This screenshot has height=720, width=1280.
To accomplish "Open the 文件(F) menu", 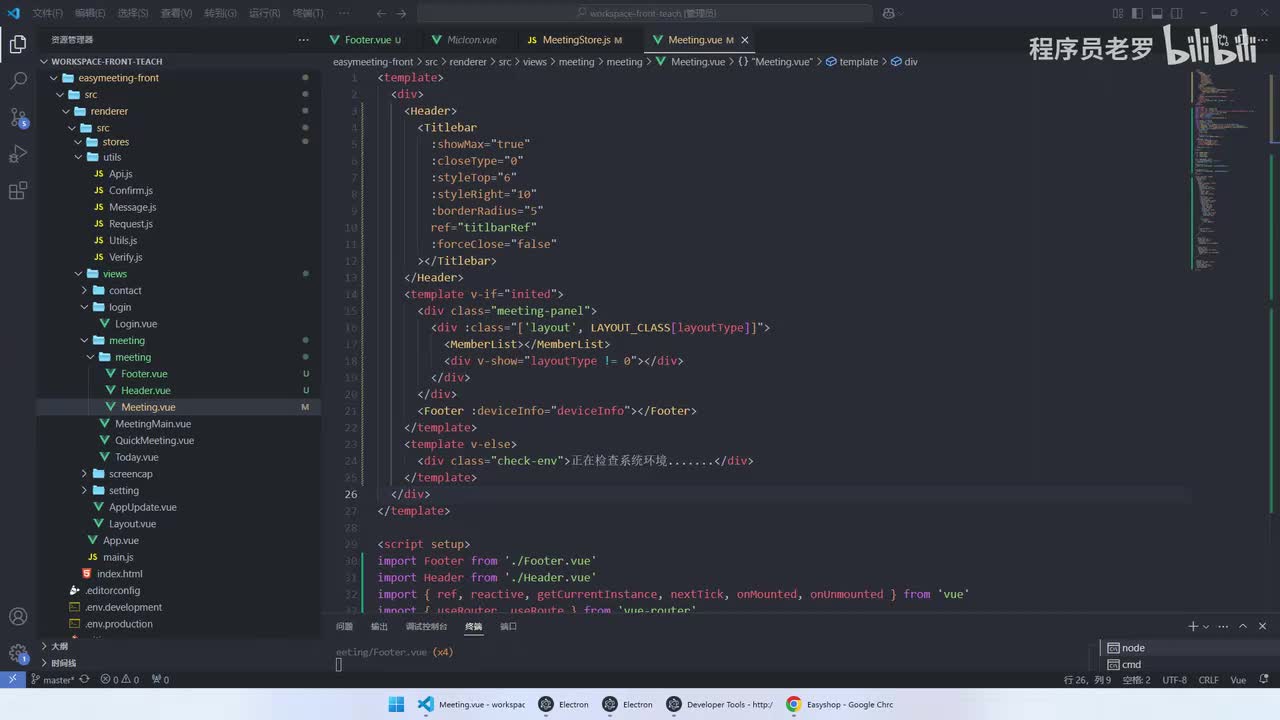I will 47,13.
